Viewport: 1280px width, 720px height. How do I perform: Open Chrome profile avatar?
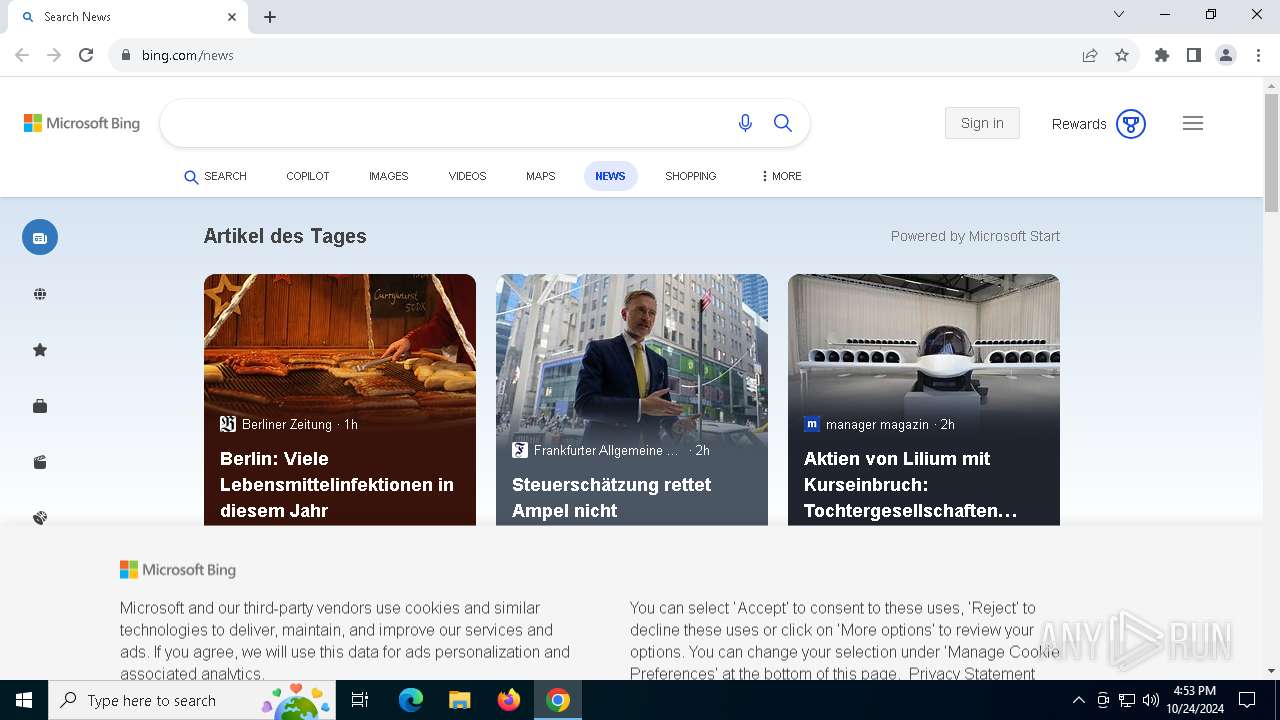[x=1226, y=55]
